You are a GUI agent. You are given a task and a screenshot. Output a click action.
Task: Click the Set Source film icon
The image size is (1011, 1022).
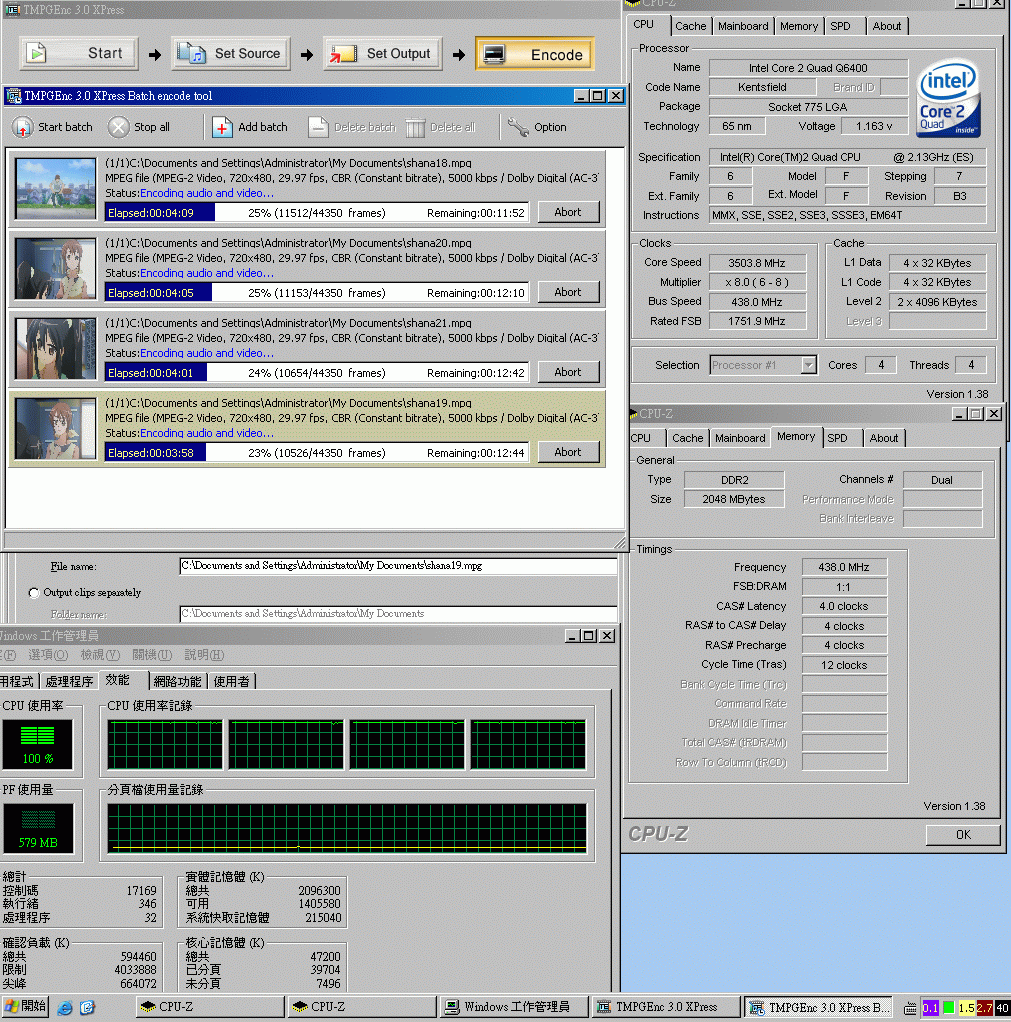click(x=192, y=53)
